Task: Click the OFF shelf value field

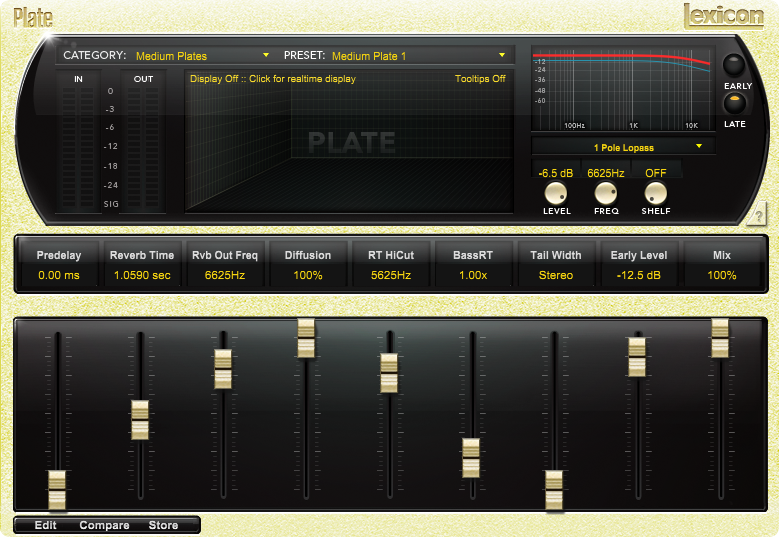Action: point(655,173)
